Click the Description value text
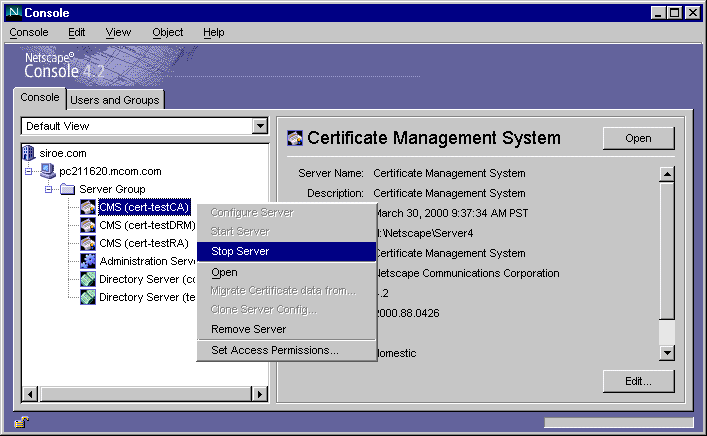The width and height of the screenshot is (707, 436). [449, 193]
